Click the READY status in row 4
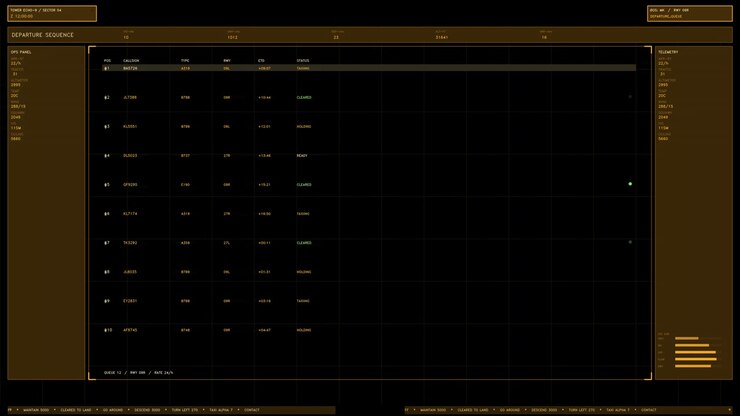740x416 pixels. [302, 156]
